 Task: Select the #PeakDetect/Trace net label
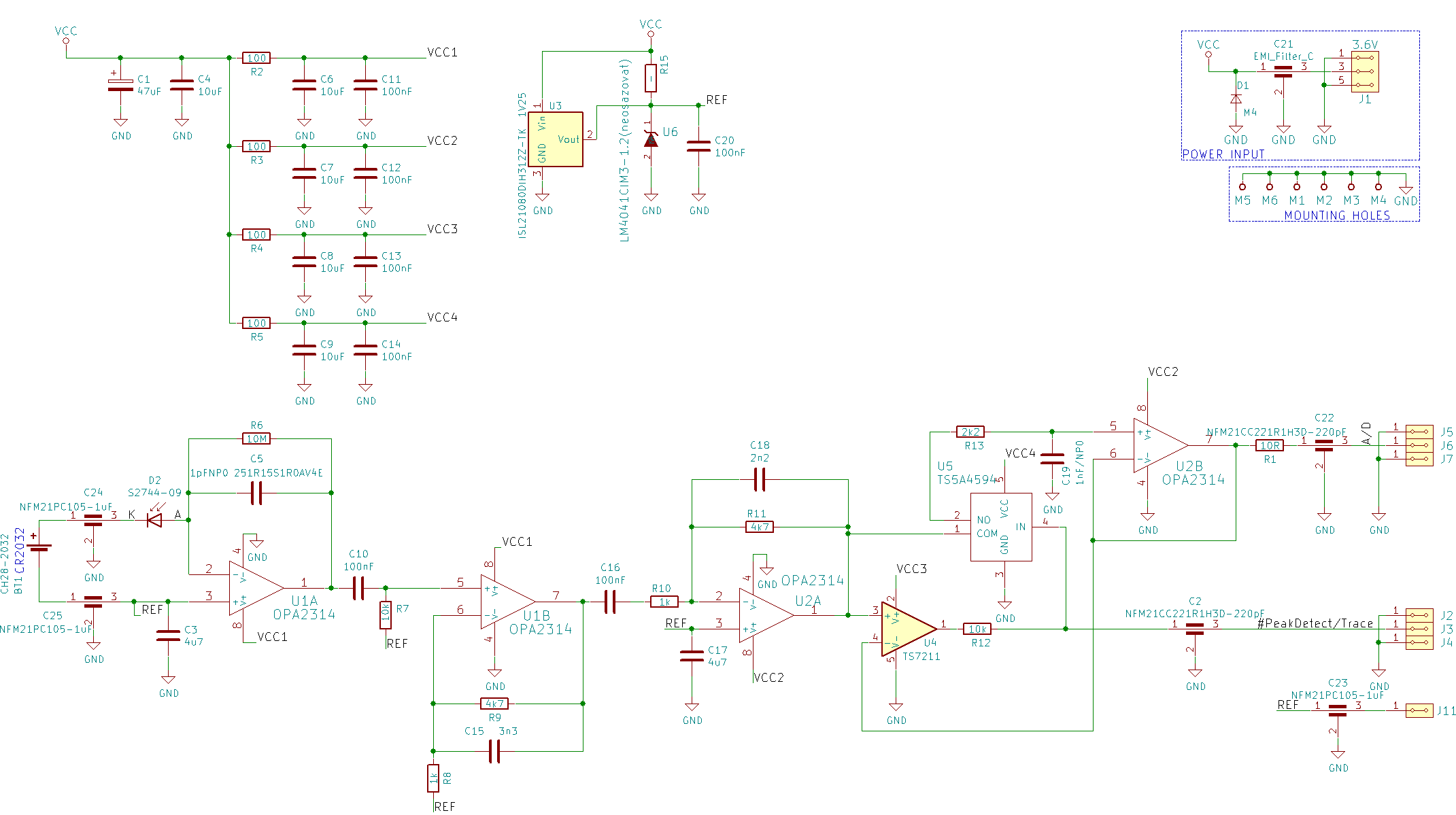coord(1315,623)
